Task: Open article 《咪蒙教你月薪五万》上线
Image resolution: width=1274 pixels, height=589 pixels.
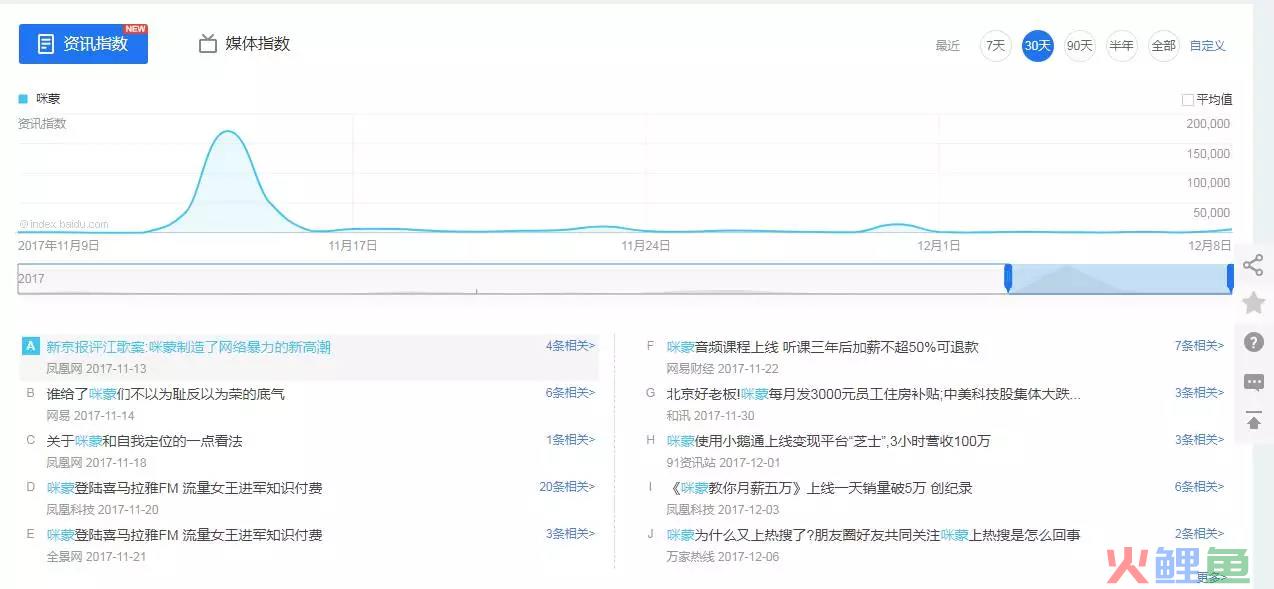Action: click(x=820, y=488)
